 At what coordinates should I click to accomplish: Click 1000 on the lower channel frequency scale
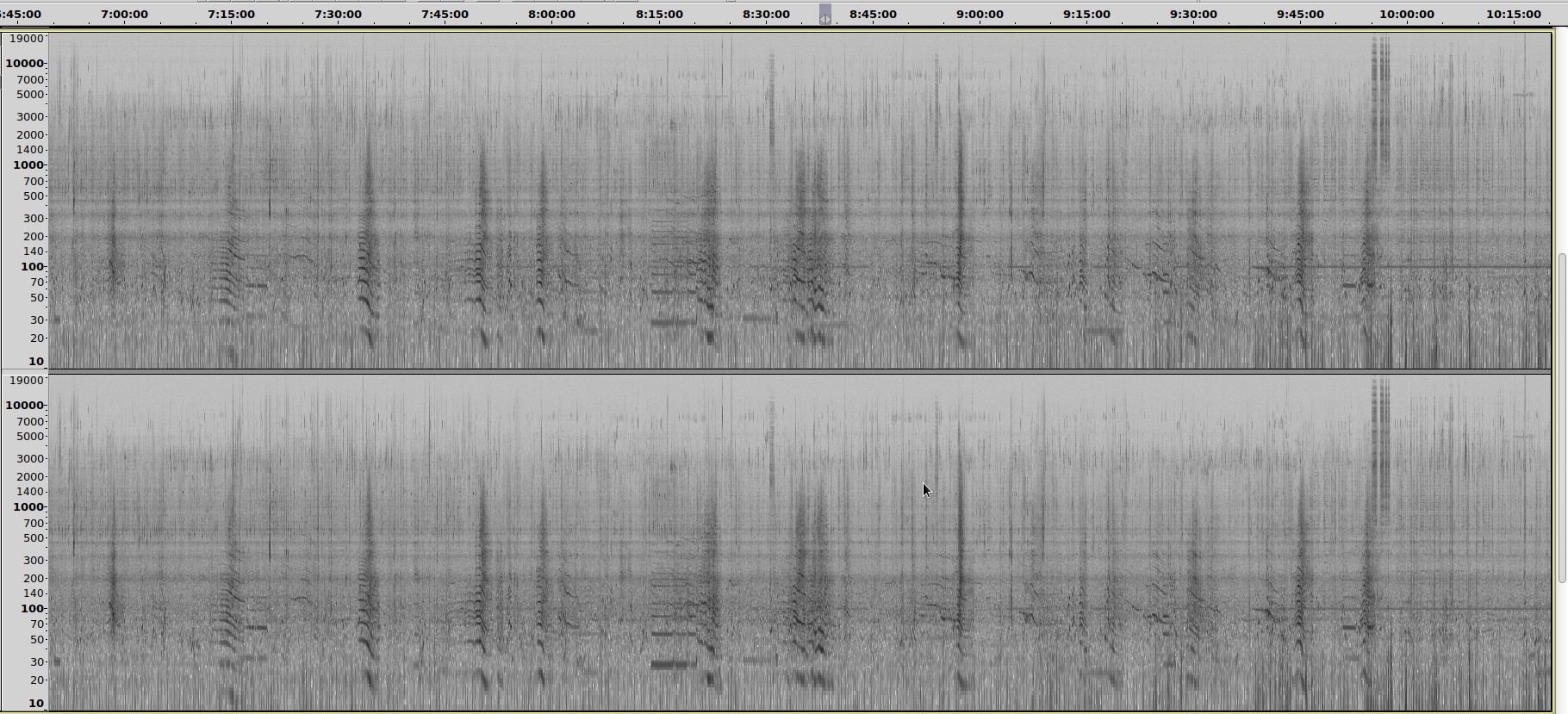[28, 506]
